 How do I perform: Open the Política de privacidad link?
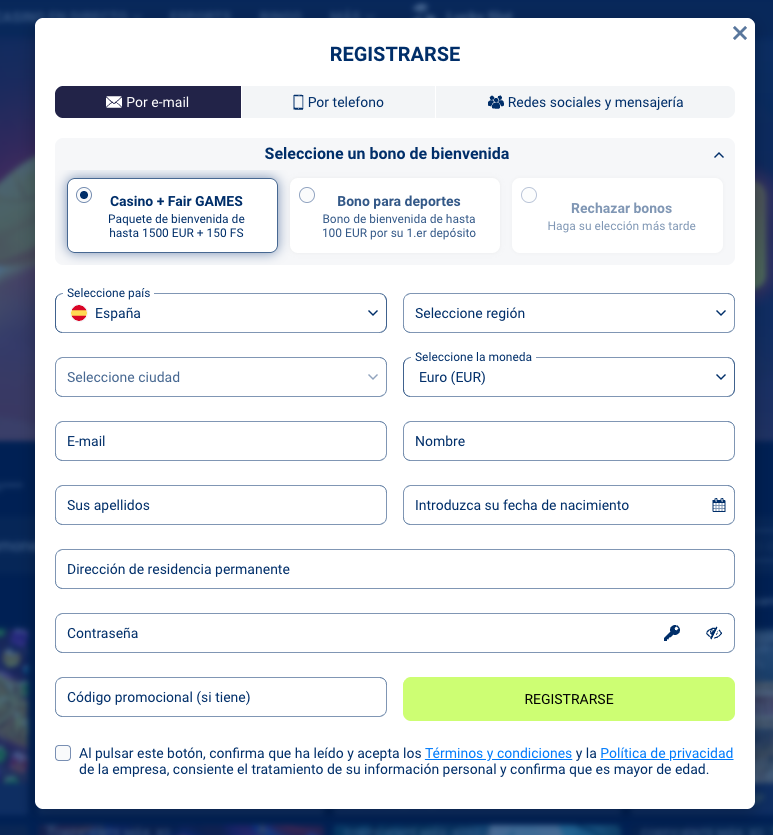click(x=666, y=753)
